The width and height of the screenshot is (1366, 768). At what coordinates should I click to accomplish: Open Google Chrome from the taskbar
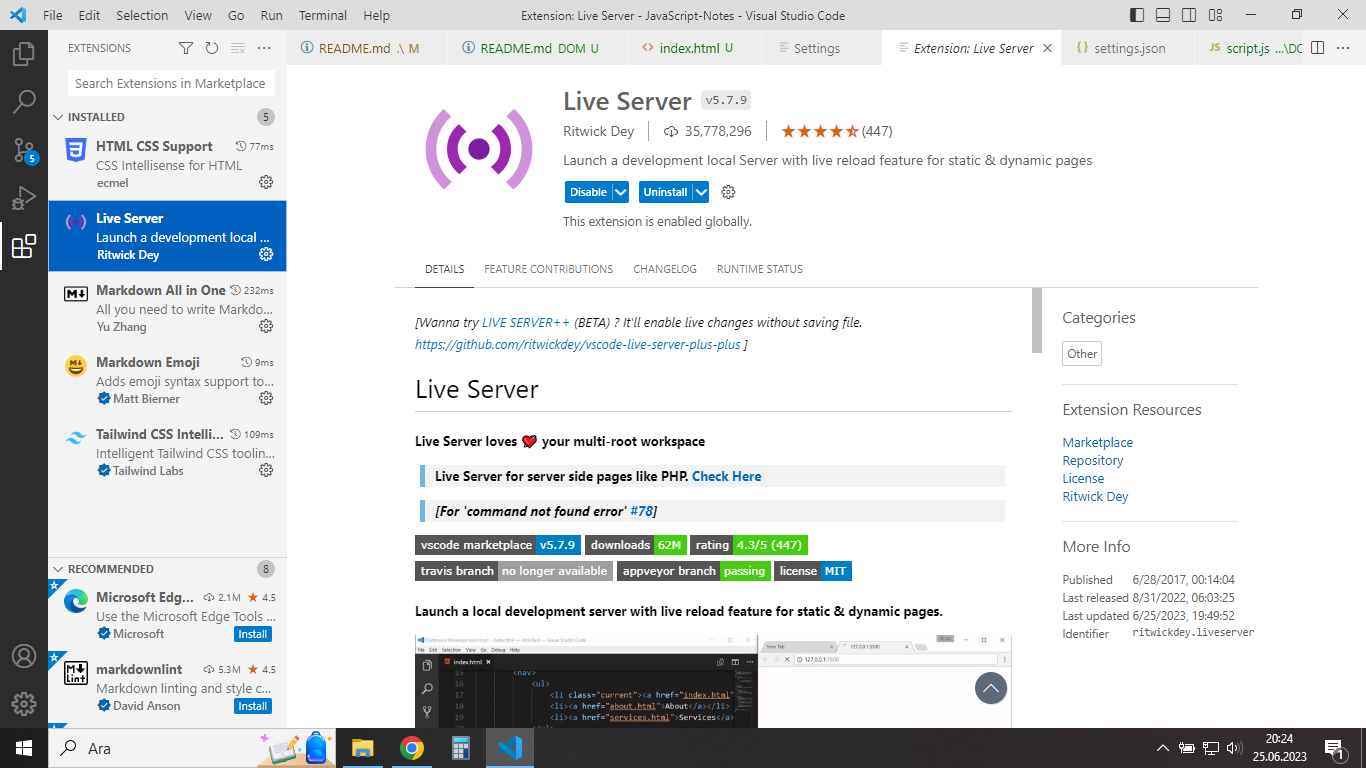point(411,748)
